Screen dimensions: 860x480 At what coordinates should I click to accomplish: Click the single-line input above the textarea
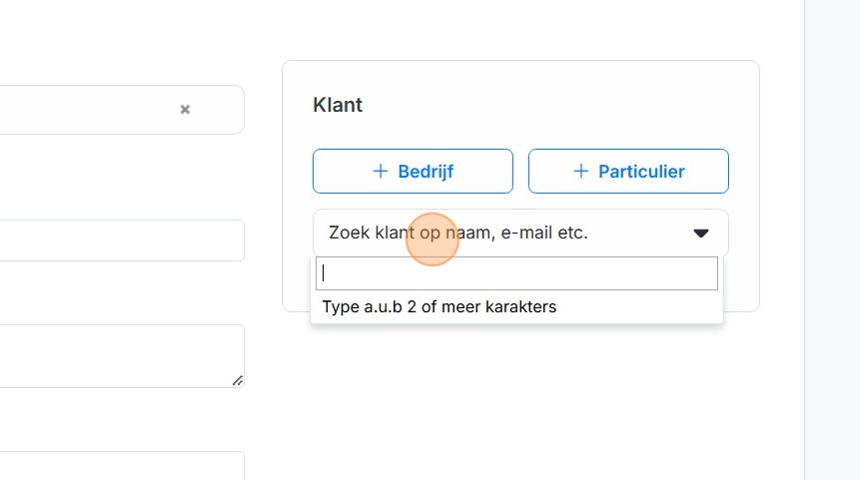pyautogui.click(x=120, y=241)
